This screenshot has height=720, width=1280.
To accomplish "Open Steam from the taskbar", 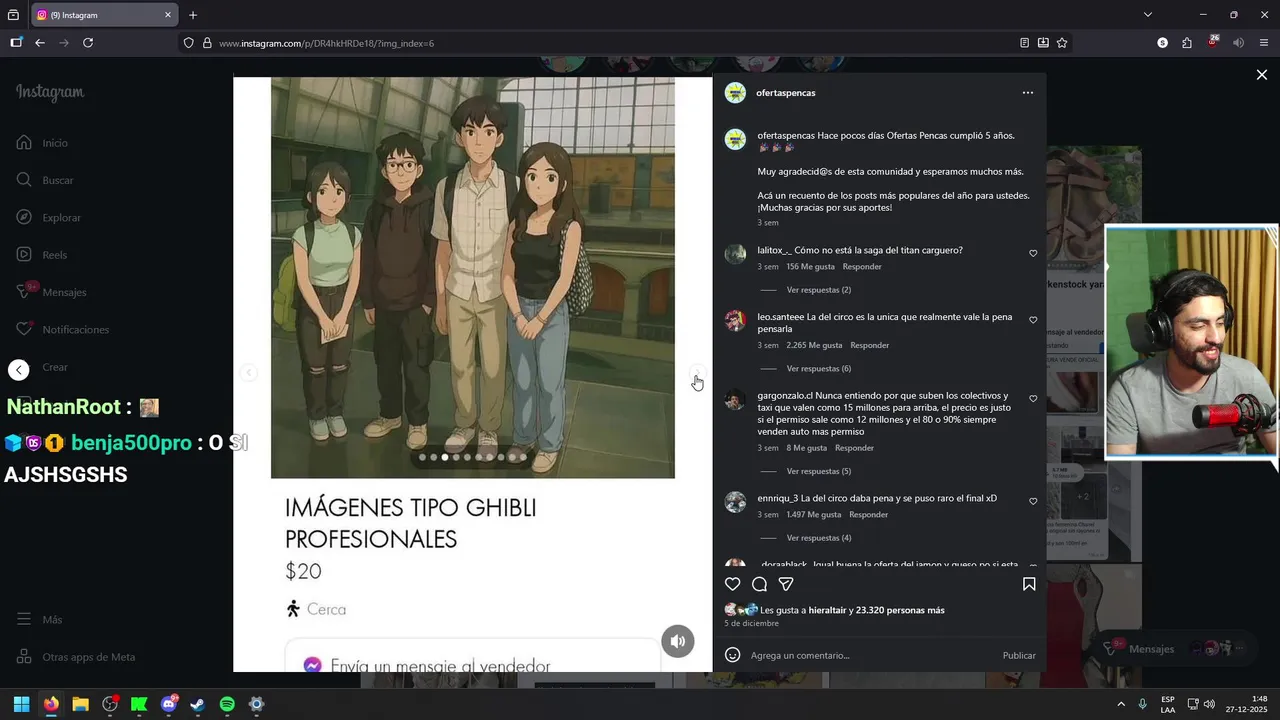I will coord(198,704).
